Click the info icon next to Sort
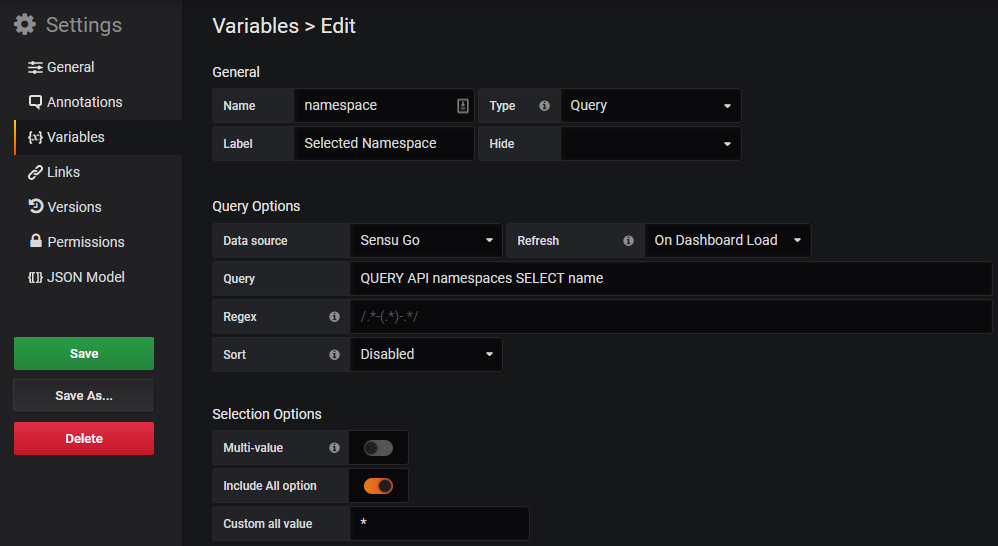998x546 pixels. point(334,354)
